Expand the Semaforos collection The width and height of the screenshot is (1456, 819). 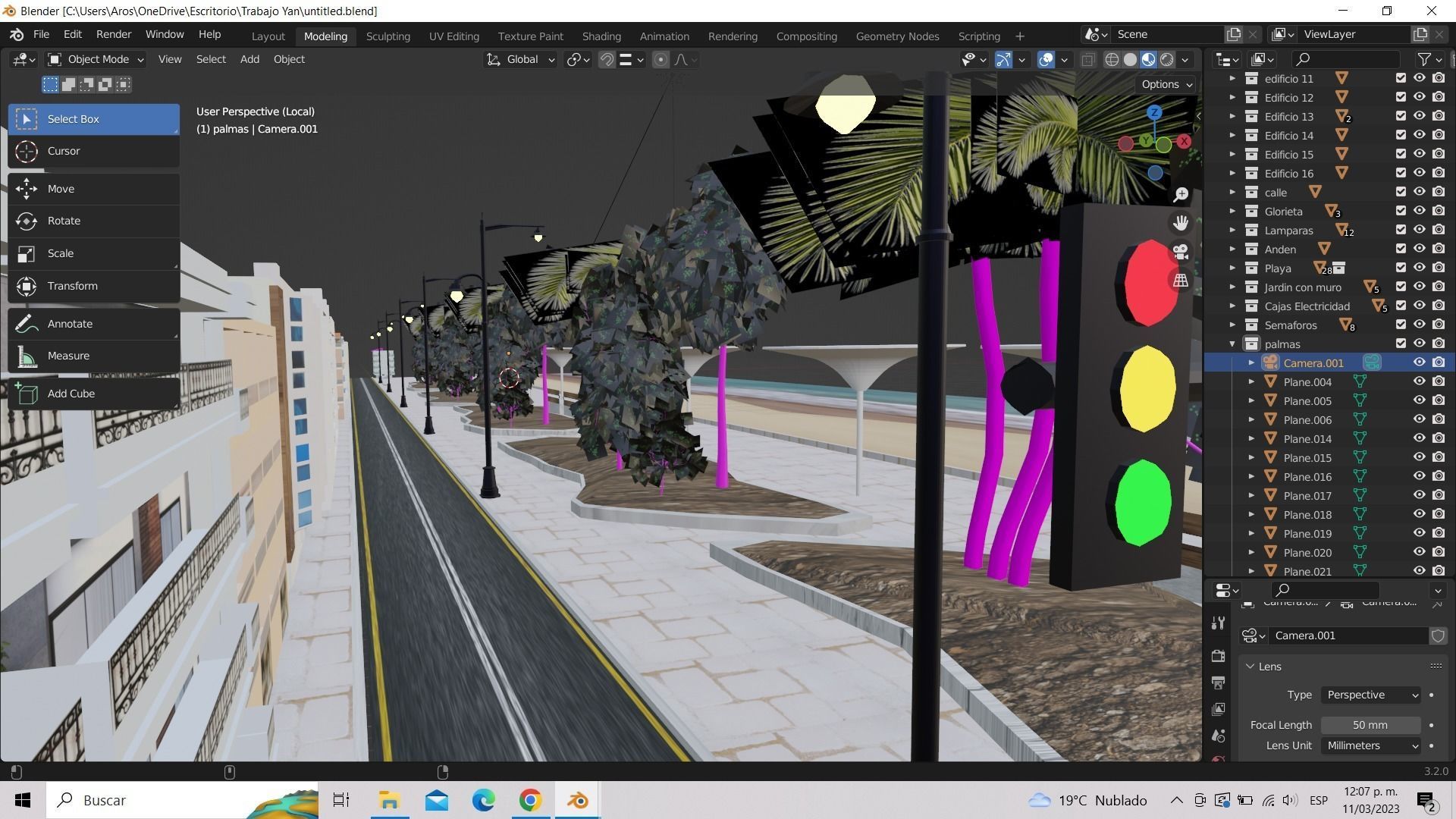(1232, 325)
